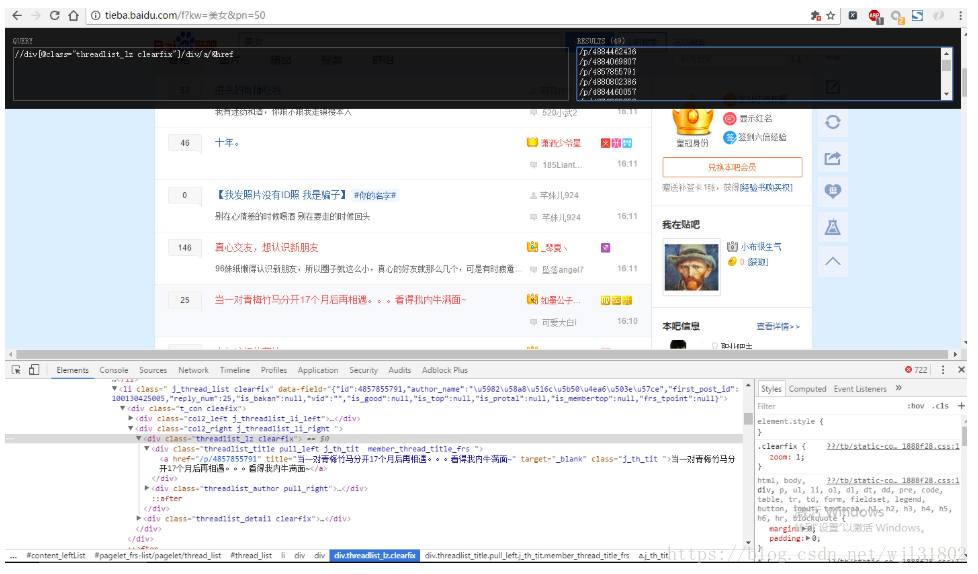Open the Application tab
The height and width of the screenshot is (574, 978).
pyautogui.click(x=317, y=370)
